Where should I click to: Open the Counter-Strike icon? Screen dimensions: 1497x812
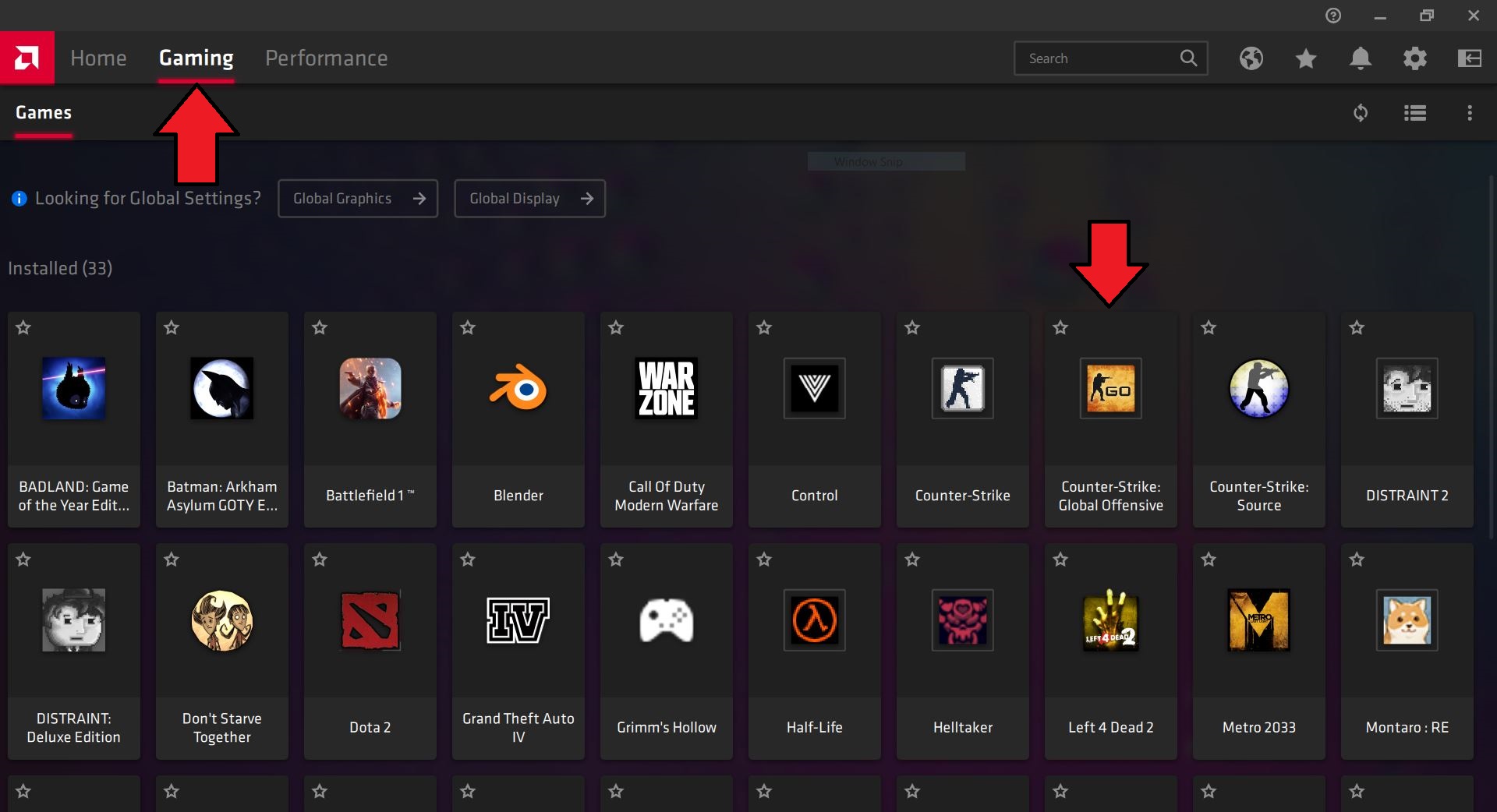[x=963, y=388]
